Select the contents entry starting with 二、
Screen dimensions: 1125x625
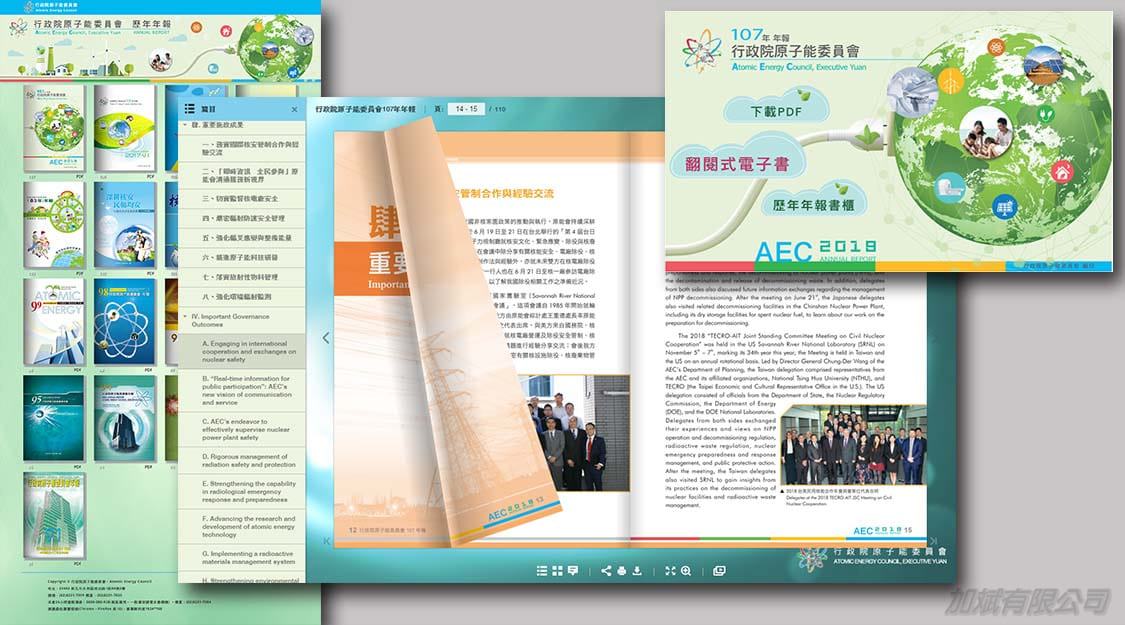pos(241,175)
